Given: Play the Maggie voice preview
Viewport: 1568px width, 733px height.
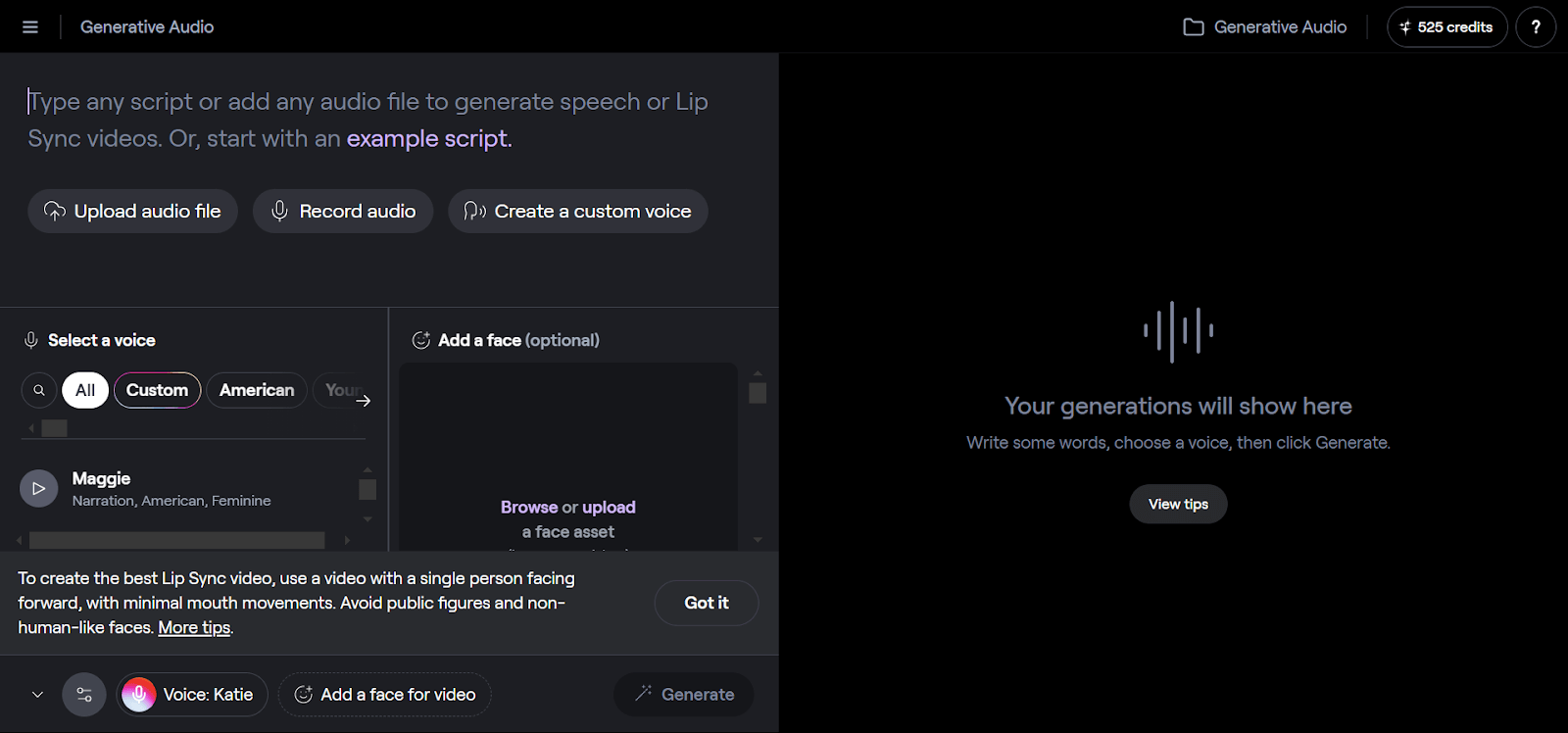Looking at the screenshot, I should coord(38,488).
